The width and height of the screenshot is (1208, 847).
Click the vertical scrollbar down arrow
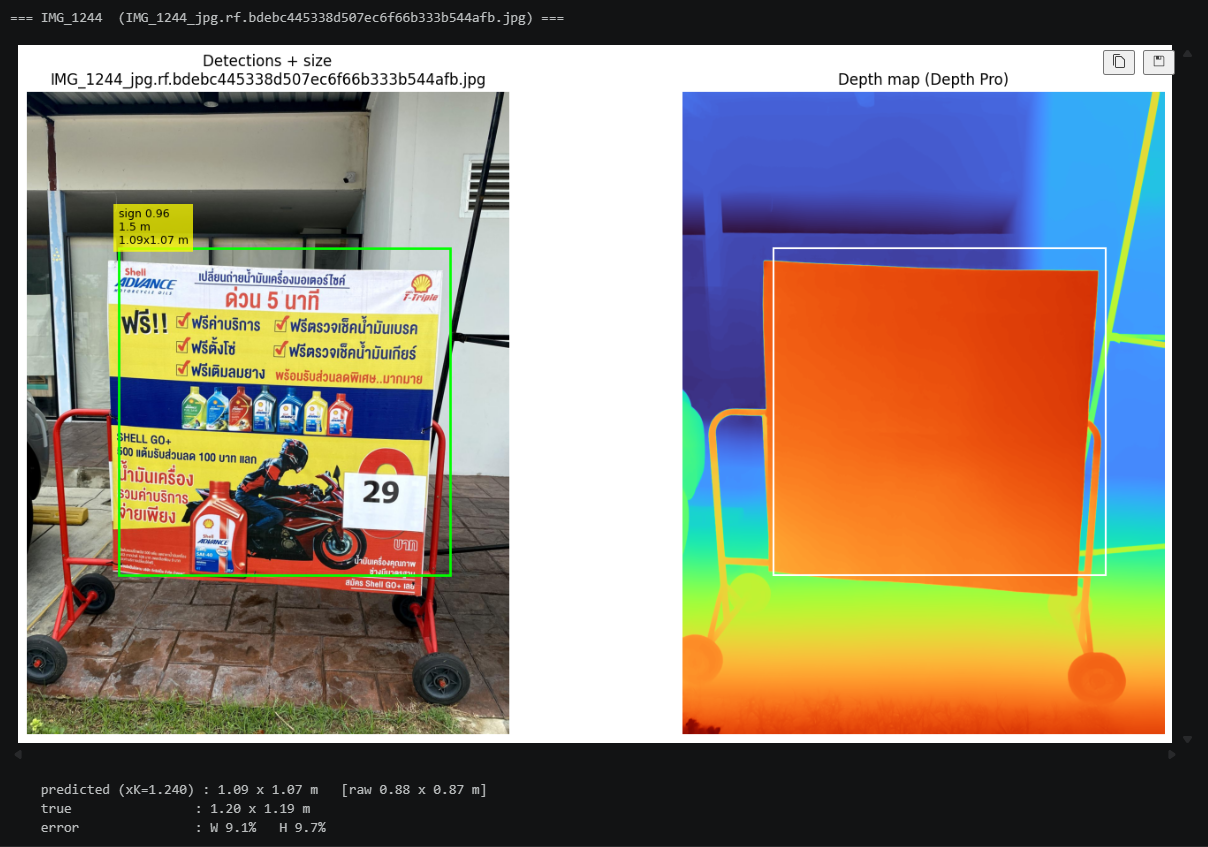1188,740
